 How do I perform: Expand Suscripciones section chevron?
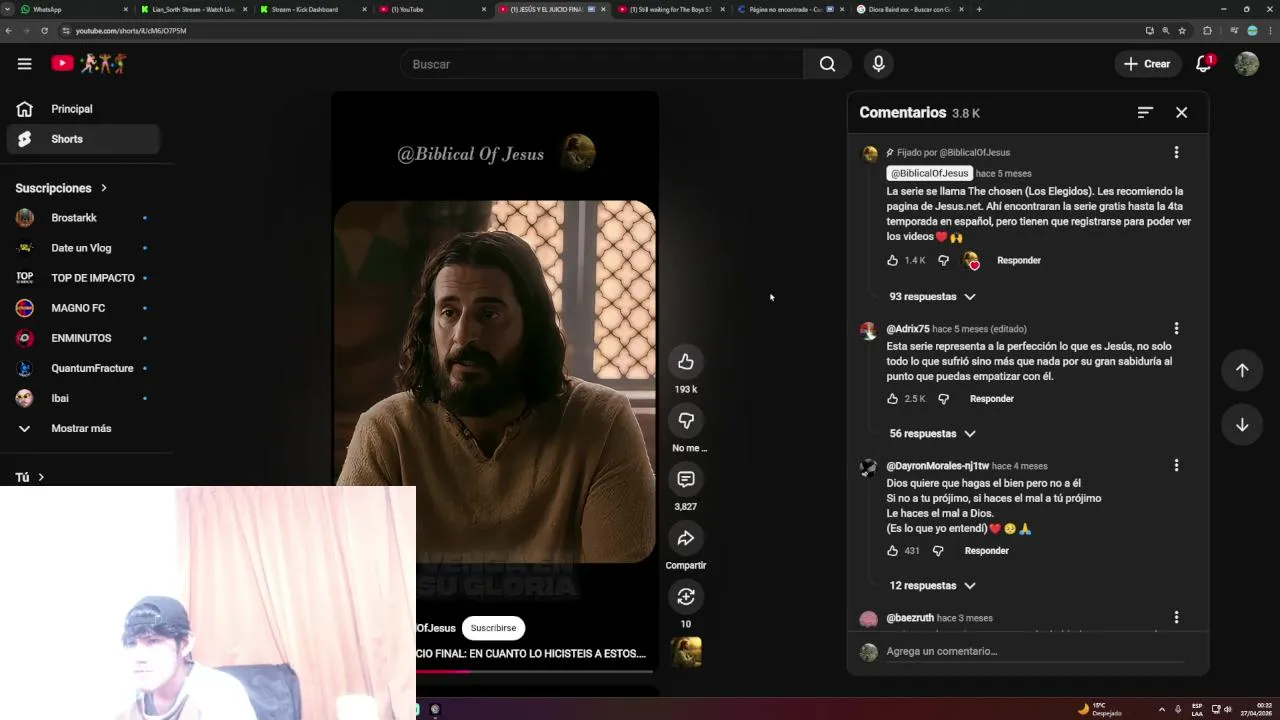pos(103,188)
